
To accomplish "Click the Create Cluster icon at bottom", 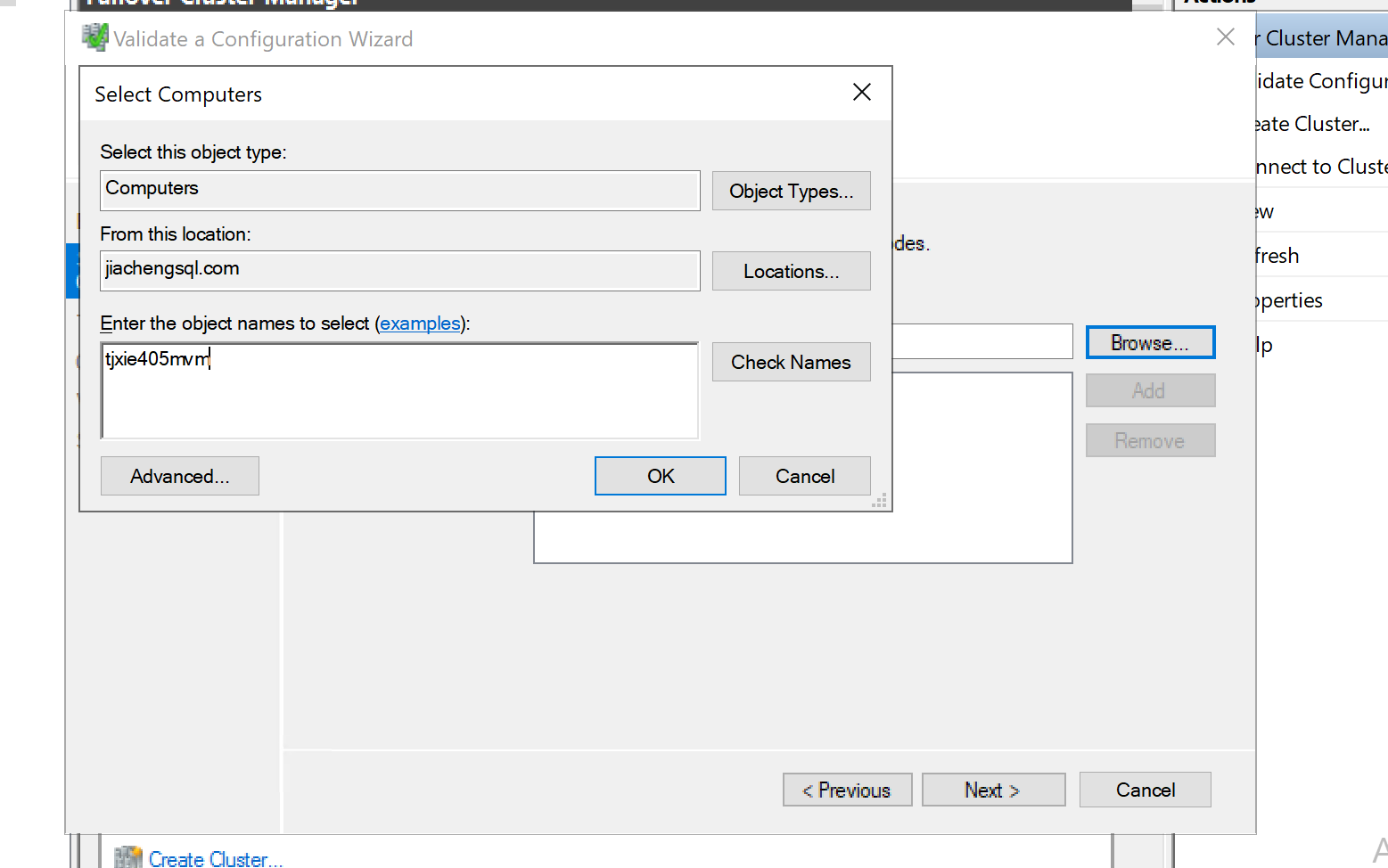I will tap(127, 857).
